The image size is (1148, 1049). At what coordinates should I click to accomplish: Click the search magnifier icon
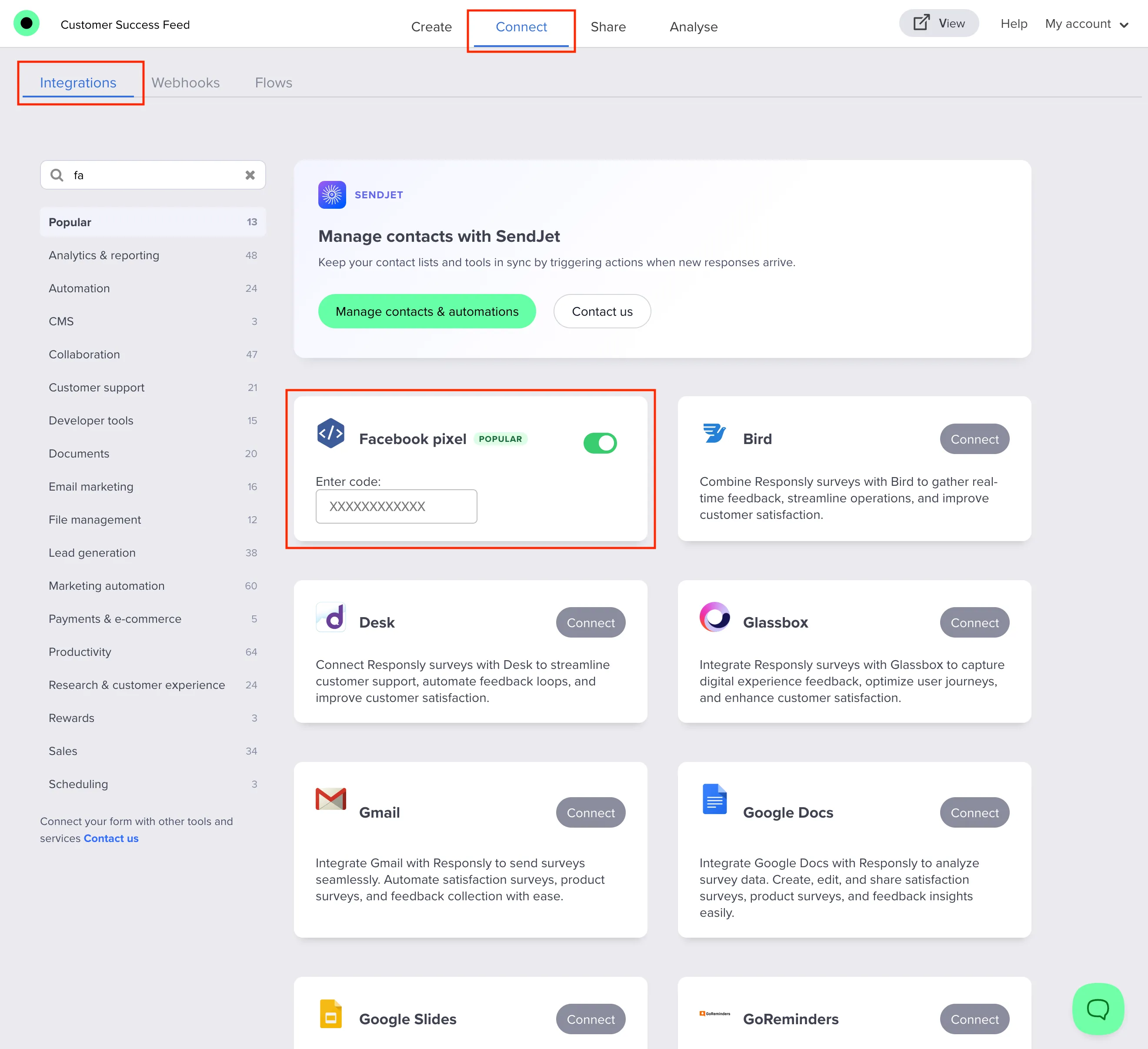(57, 175)
